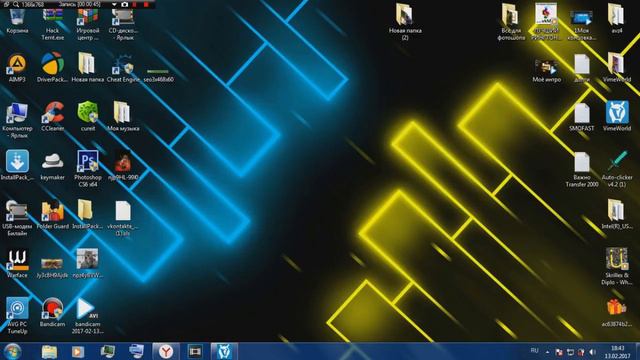Viewport: 640px width, 360px height.
Task: Open Windows Explorer from the taskbar
Action: coord(49,351)
